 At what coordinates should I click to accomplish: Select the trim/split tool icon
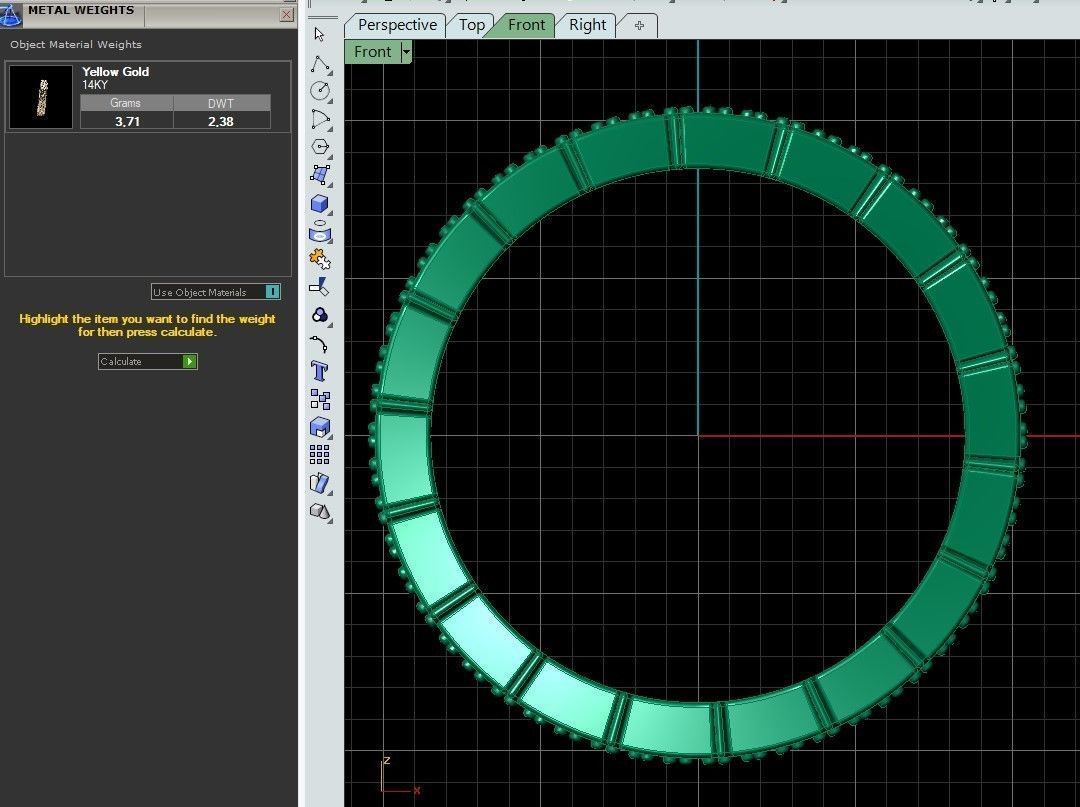click(319, 287)
